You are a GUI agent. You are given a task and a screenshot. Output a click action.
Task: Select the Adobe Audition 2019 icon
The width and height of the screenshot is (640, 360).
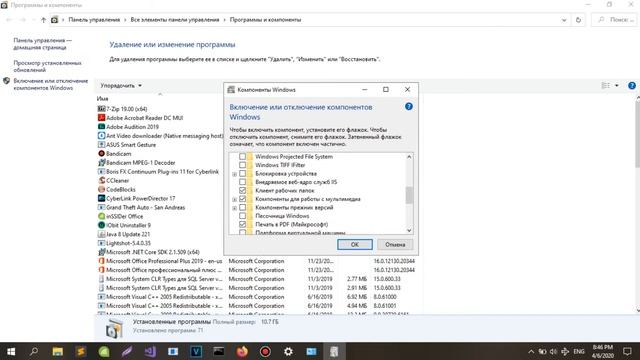pos(101,127)
